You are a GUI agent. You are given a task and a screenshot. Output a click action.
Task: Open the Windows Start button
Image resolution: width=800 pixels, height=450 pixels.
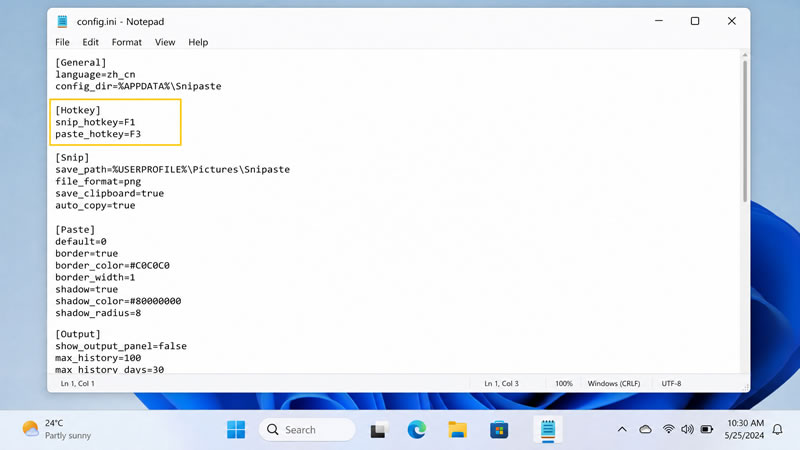(x=236, y=430)
